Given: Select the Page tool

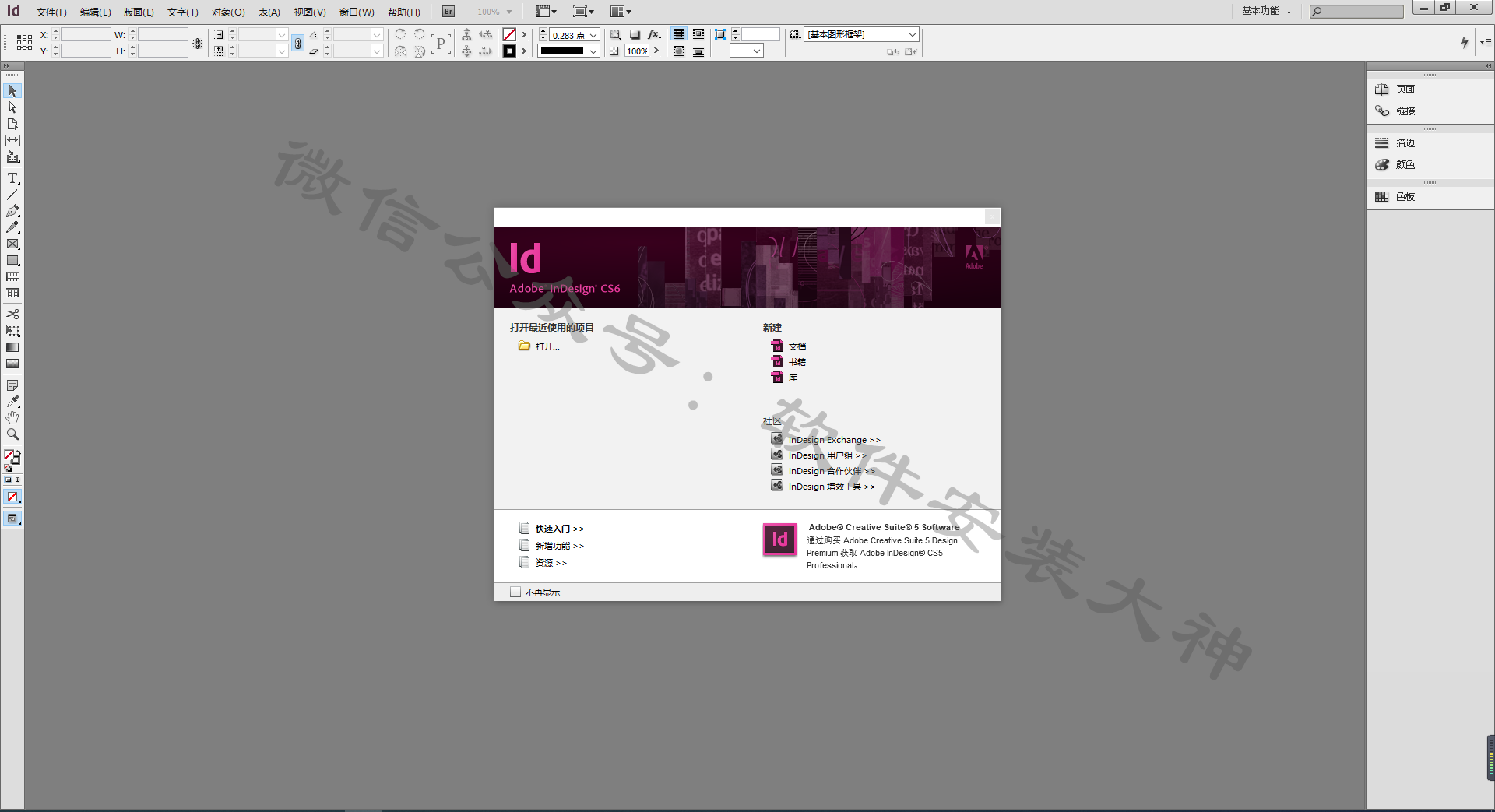Looking at the screenshot, I should [x=12, y=124].
